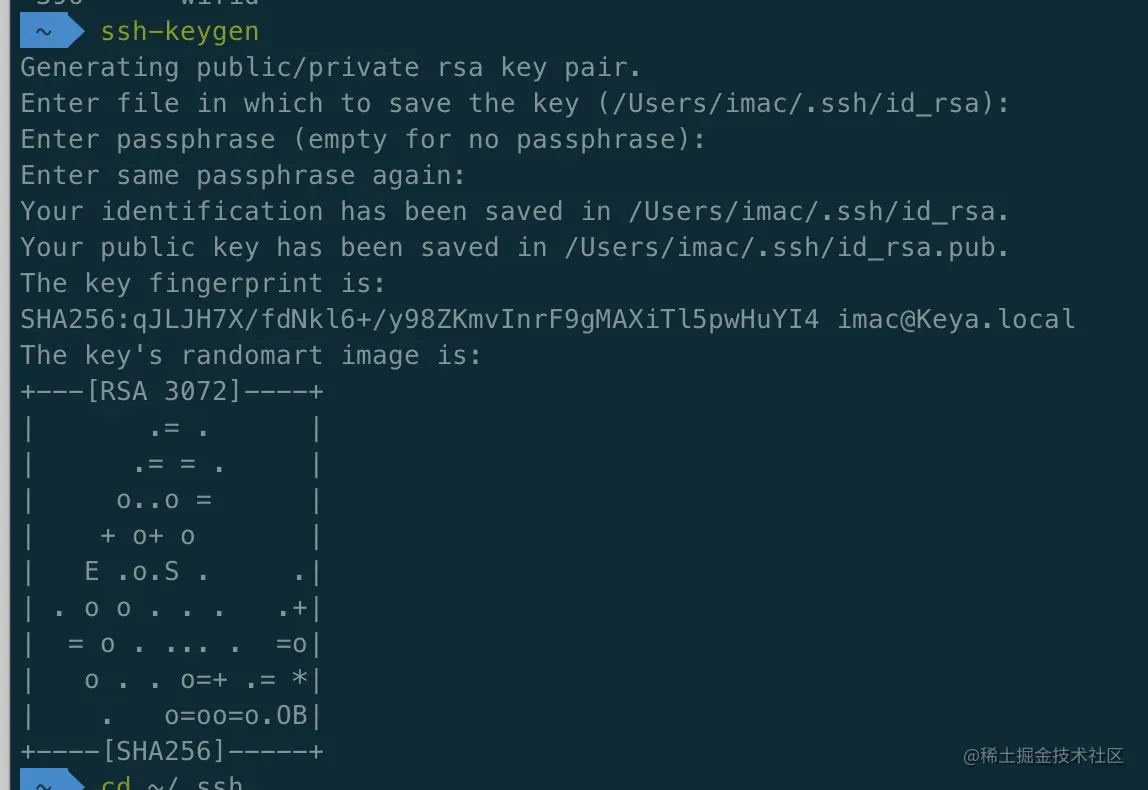The width and height of the screenshot is (1148, 790).
Task: Click the blue prompt arrow beside cd command
Action: tap(52, 780)
